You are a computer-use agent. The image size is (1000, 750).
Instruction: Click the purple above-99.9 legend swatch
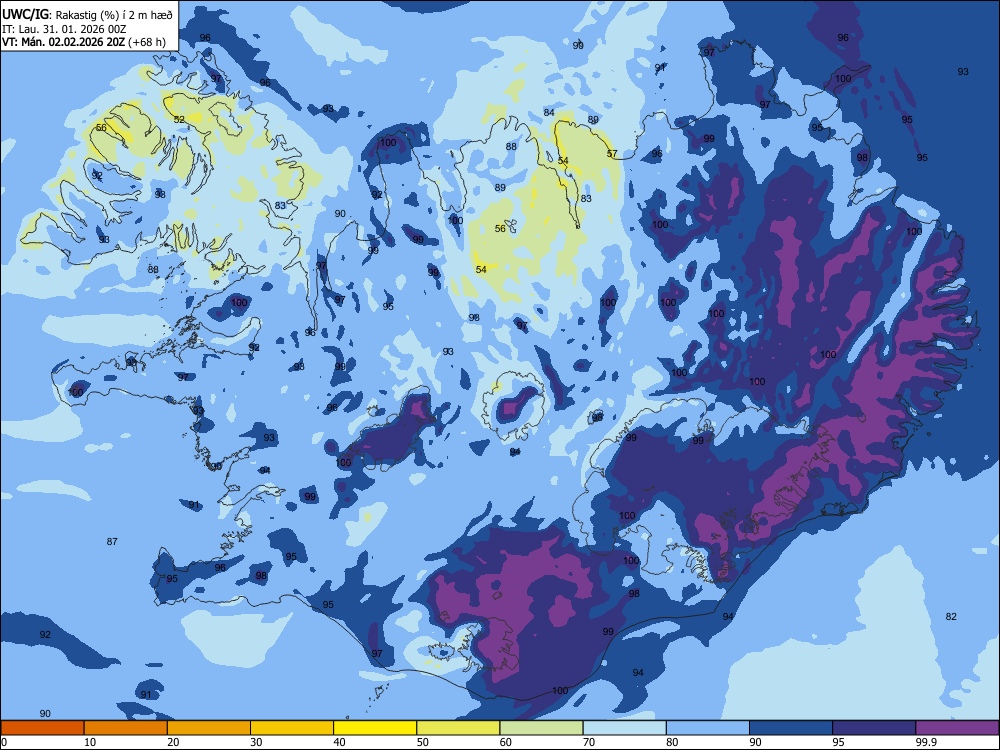957,728
